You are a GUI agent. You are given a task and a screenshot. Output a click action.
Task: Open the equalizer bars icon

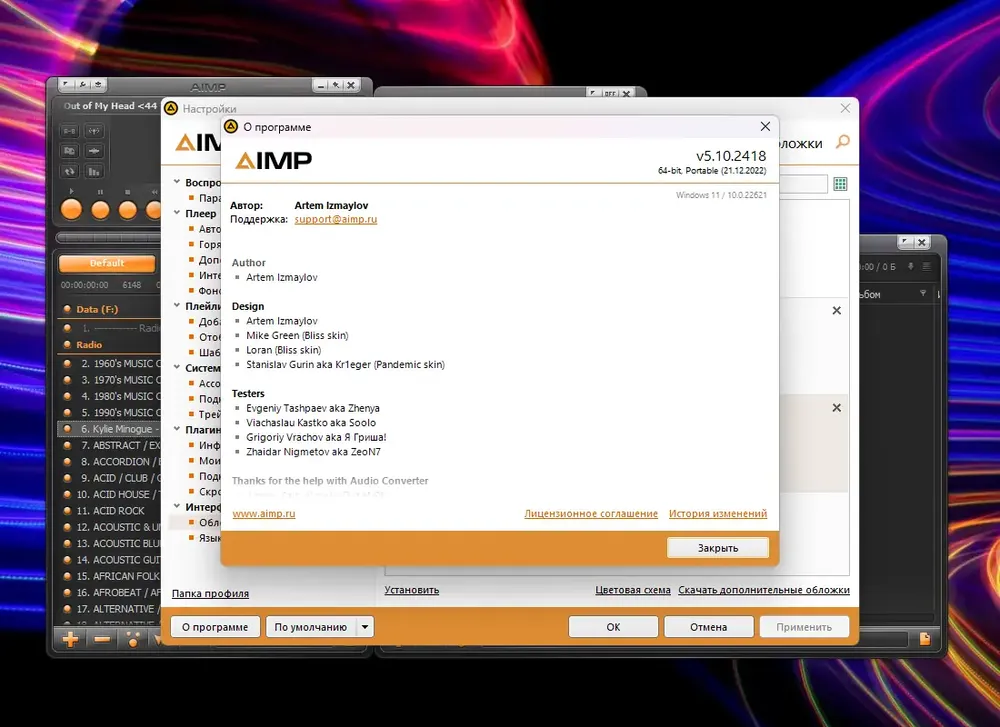(x=94, y=171)
